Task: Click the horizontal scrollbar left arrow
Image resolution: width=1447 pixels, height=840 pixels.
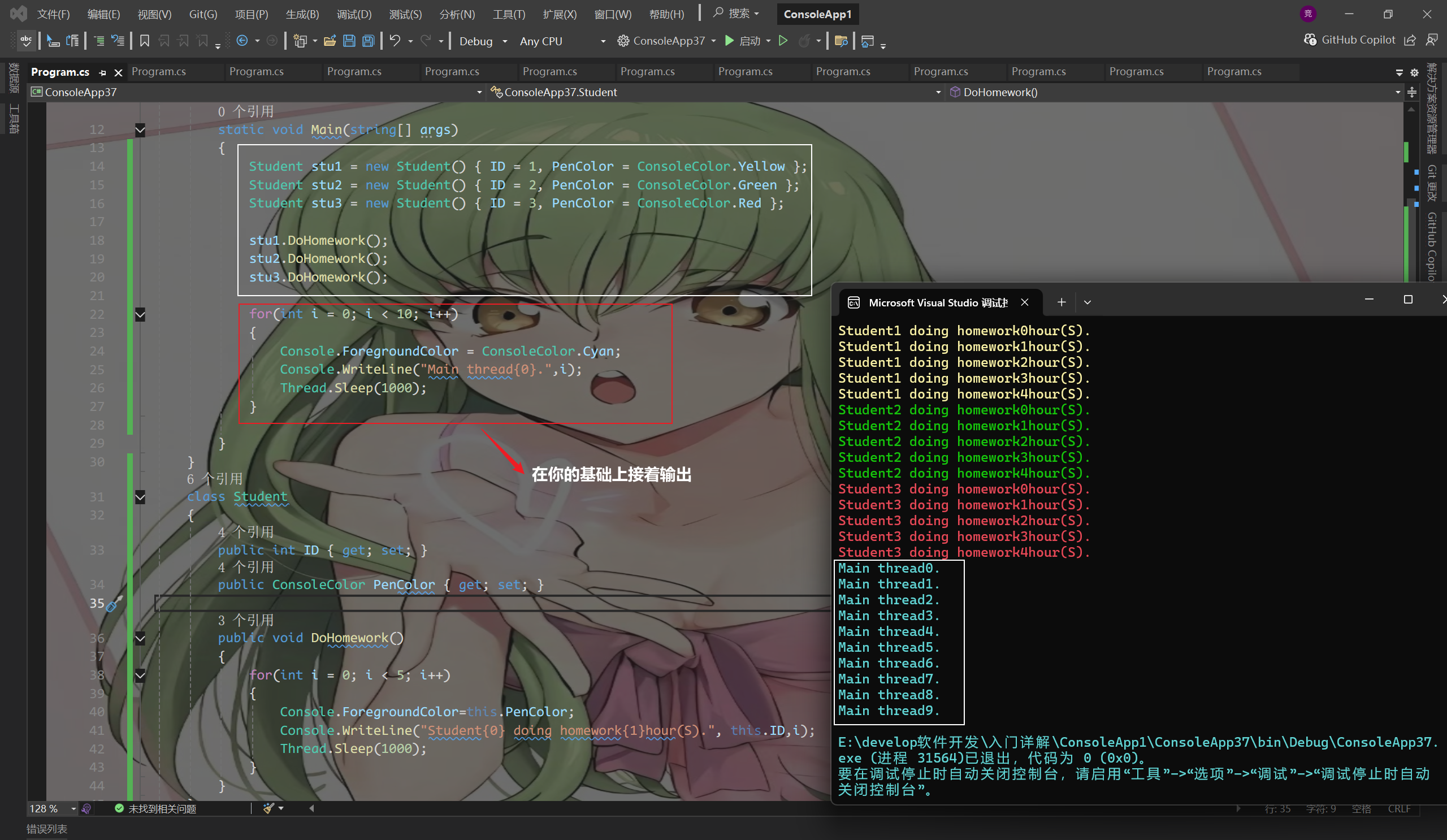Action: [311, 808]
